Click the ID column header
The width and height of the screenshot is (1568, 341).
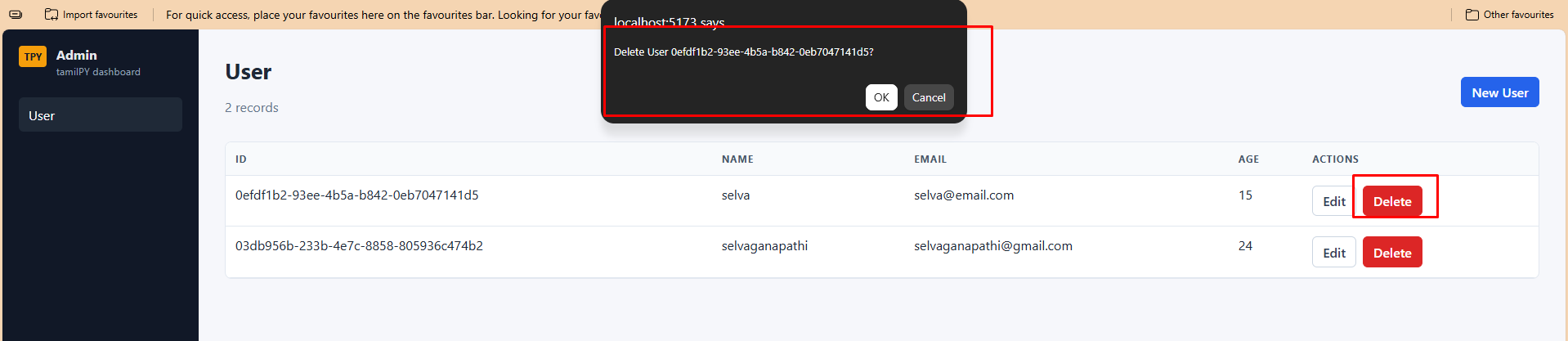tap(241, 159)
